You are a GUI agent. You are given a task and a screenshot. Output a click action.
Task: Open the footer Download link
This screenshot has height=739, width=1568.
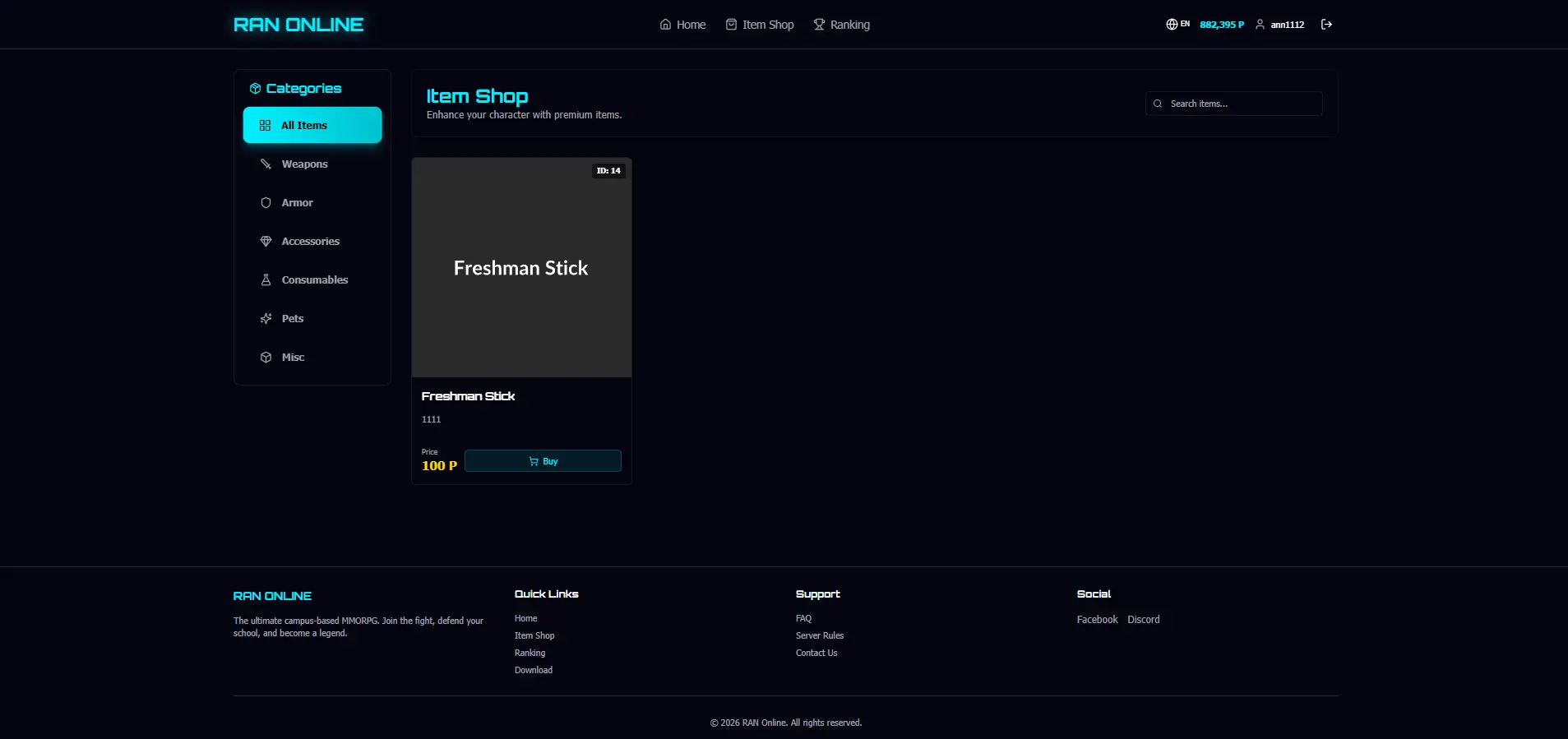(x=534, y=670)
